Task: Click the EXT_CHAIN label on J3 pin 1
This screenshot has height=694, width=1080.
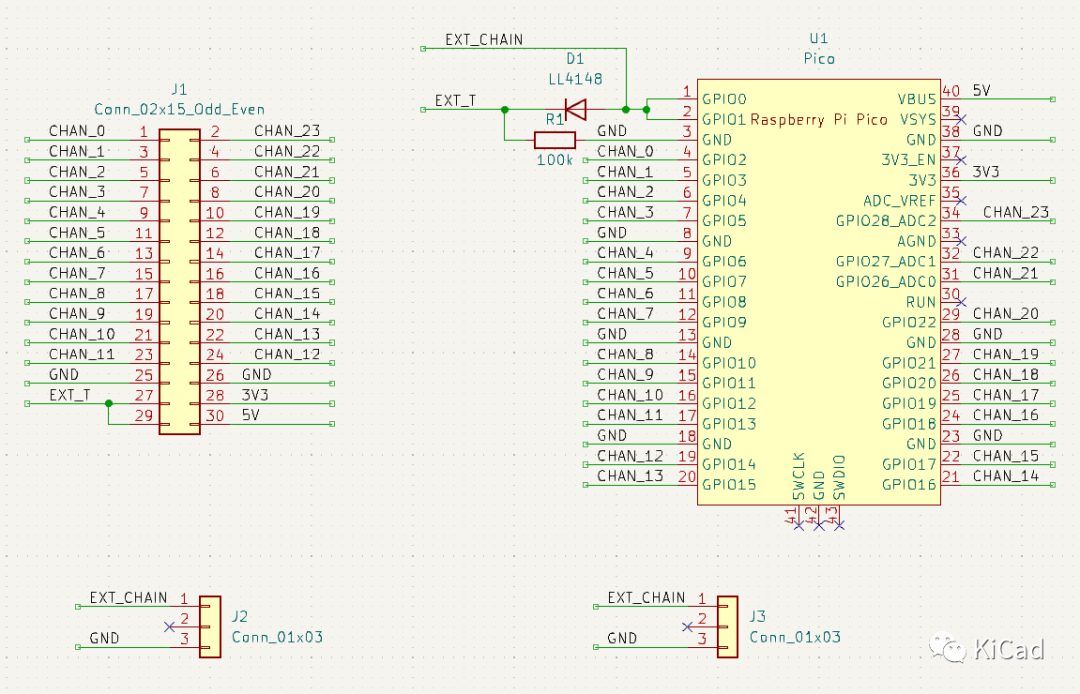Action: click(x=647, y=597)
